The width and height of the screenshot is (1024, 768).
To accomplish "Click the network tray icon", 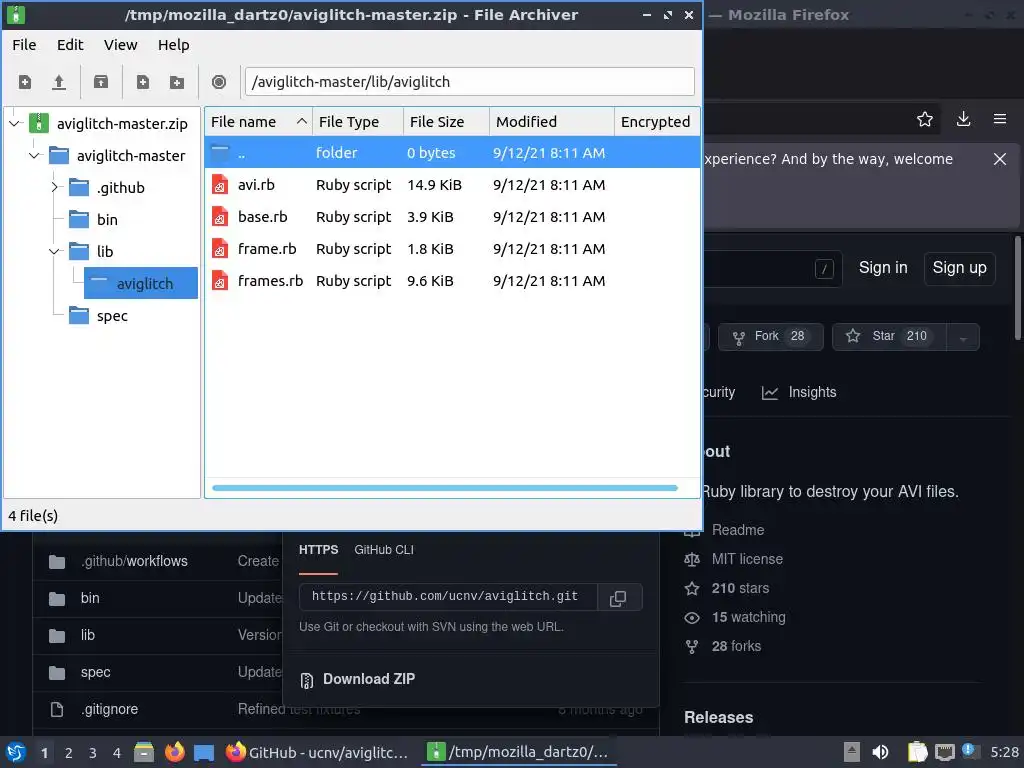I will coord(944,752).
